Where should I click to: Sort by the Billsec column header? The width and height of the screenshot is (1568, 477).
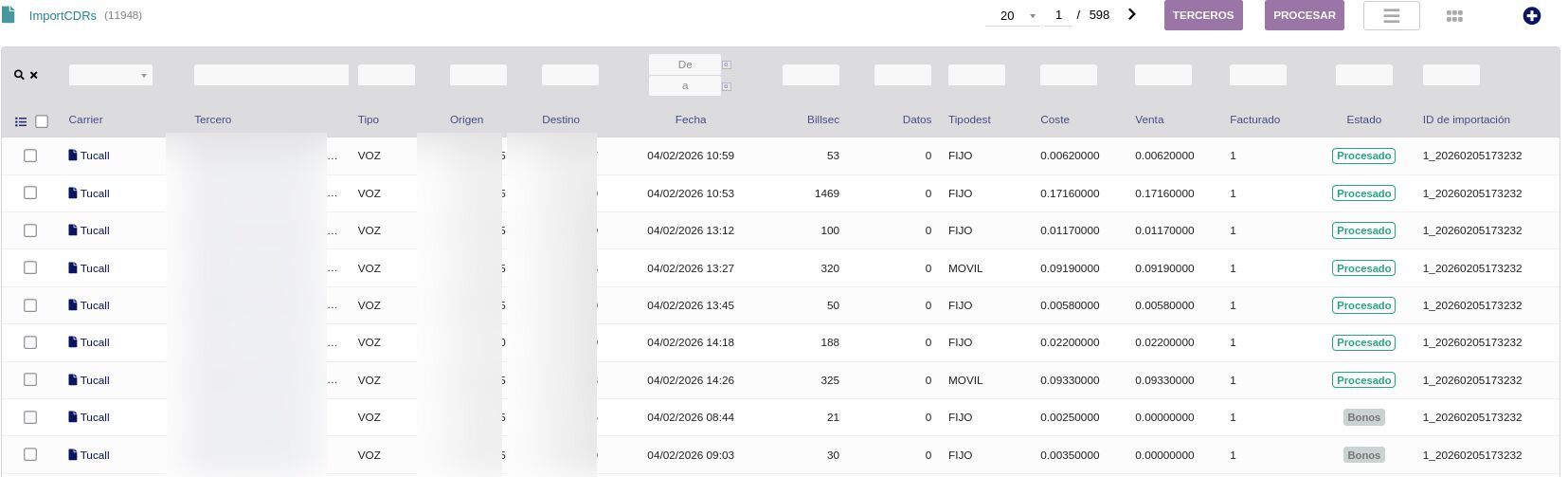[x=822, y=119]
